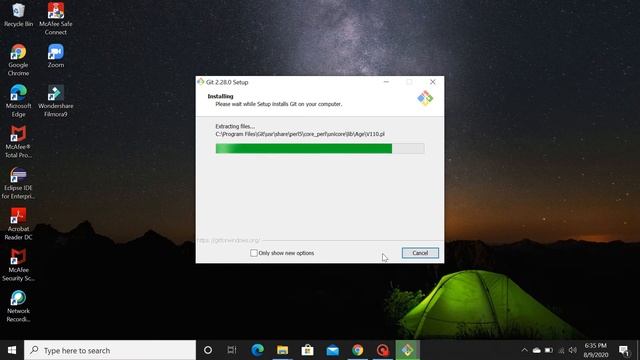
Task: Select McAfee Security Scan desktop icon
Action: (18, 265)
